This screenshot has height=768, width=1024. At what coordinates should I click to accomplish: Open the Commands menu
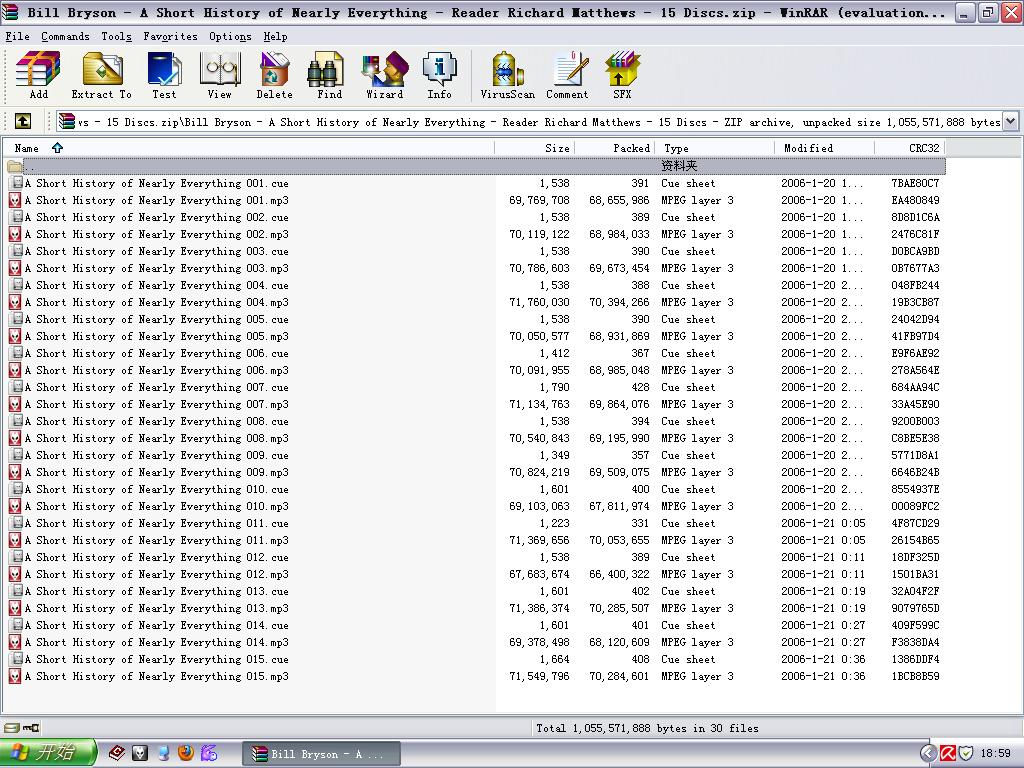pos(65,37)
